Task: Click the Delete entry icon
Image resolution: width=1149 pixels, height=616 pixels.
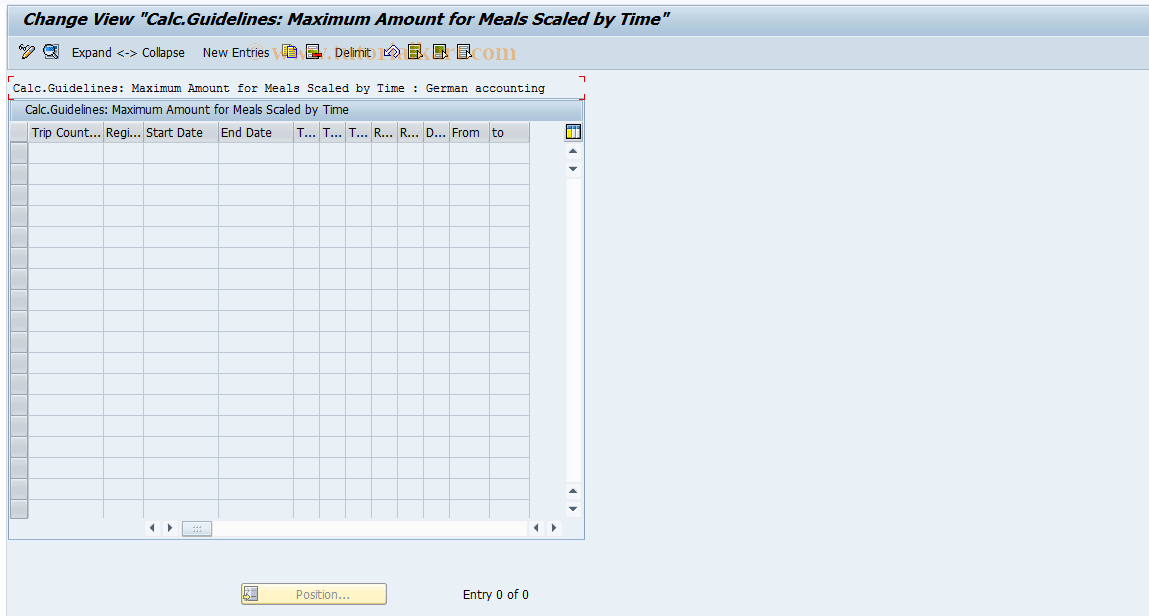Action: pyautogui.click(x=314, y=51)
